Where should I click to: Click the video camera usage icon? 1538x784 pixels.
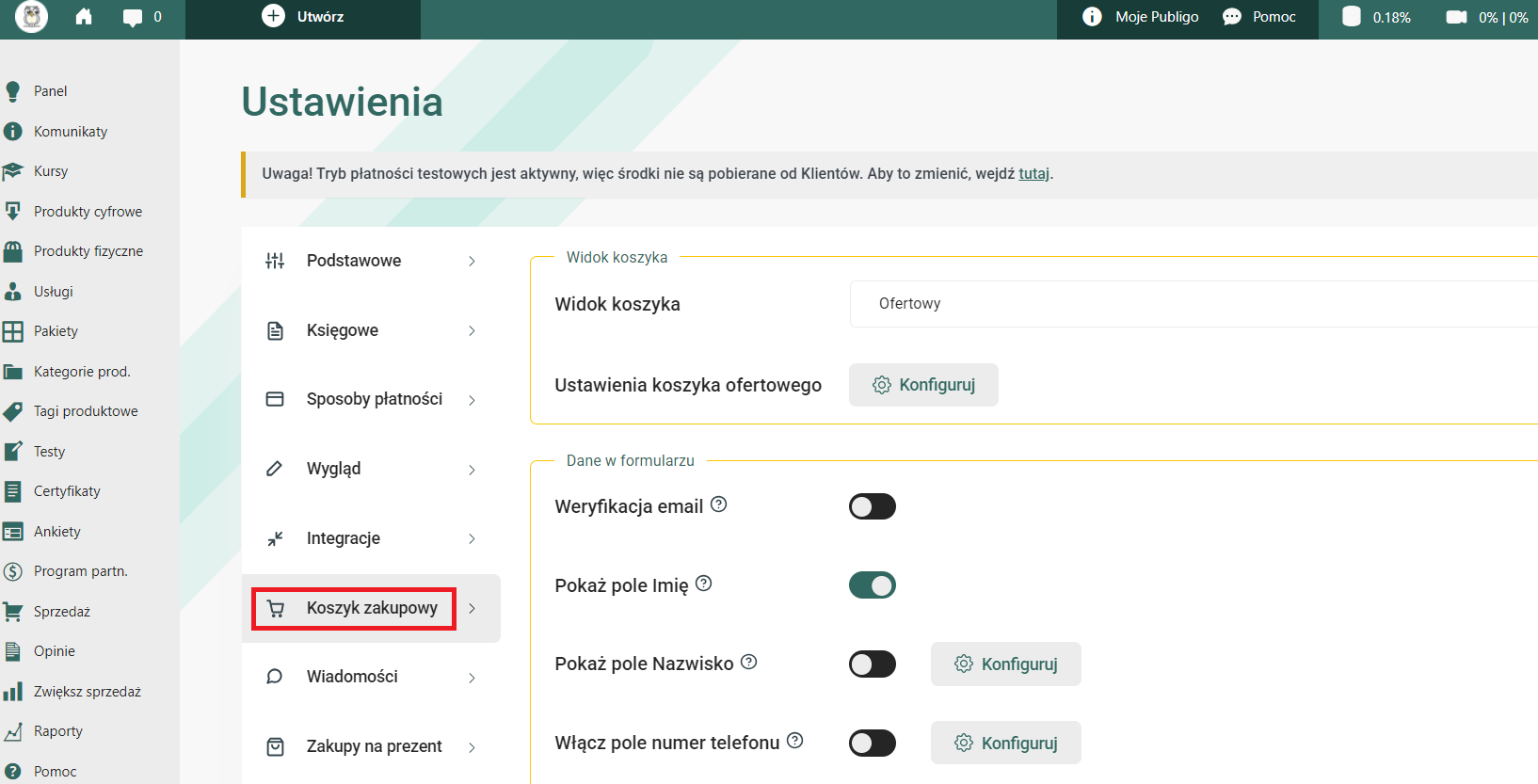coord(1456,17)
